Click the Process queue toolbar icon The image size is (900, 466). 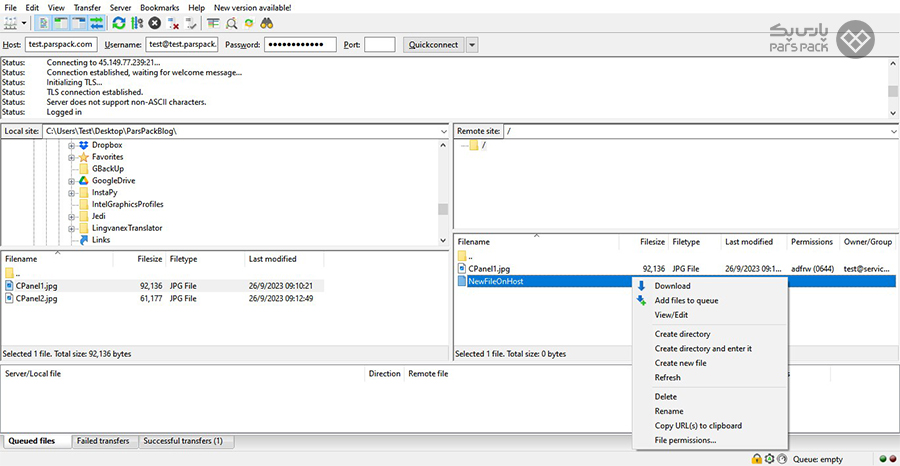[137, 24]
